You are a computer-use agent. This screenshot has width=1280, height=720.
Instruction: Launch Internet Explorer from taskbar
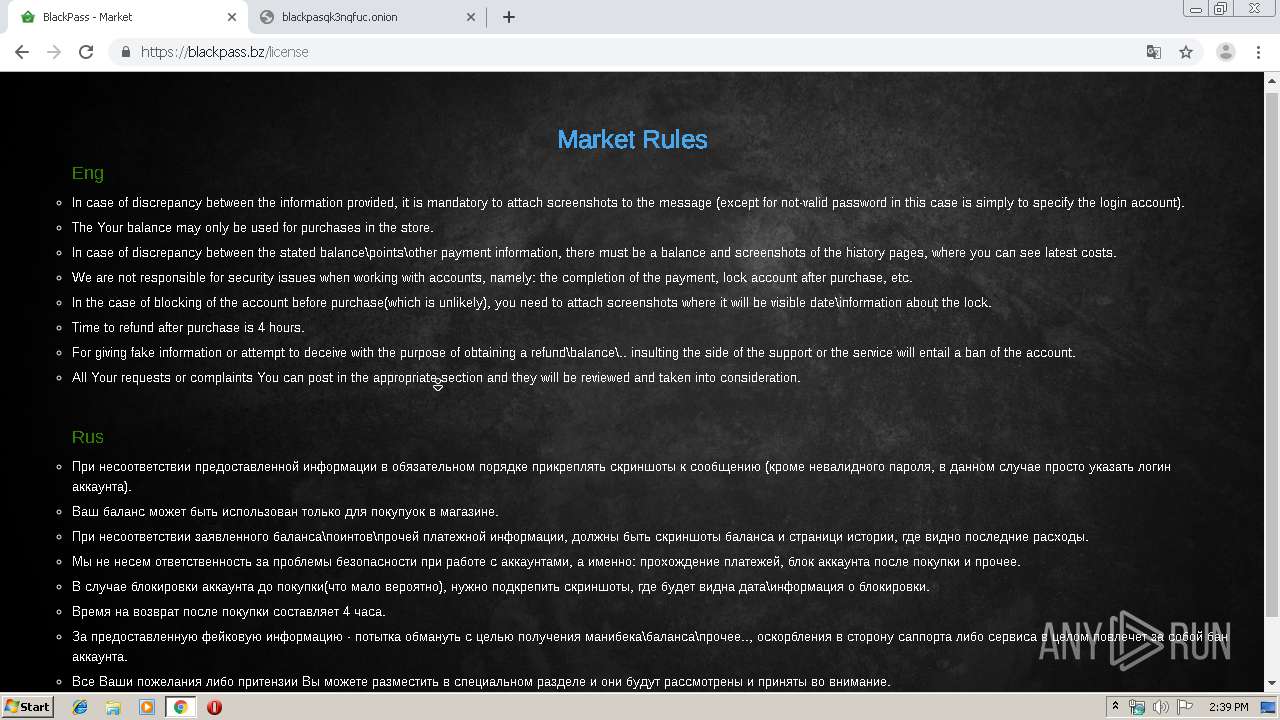80,707
